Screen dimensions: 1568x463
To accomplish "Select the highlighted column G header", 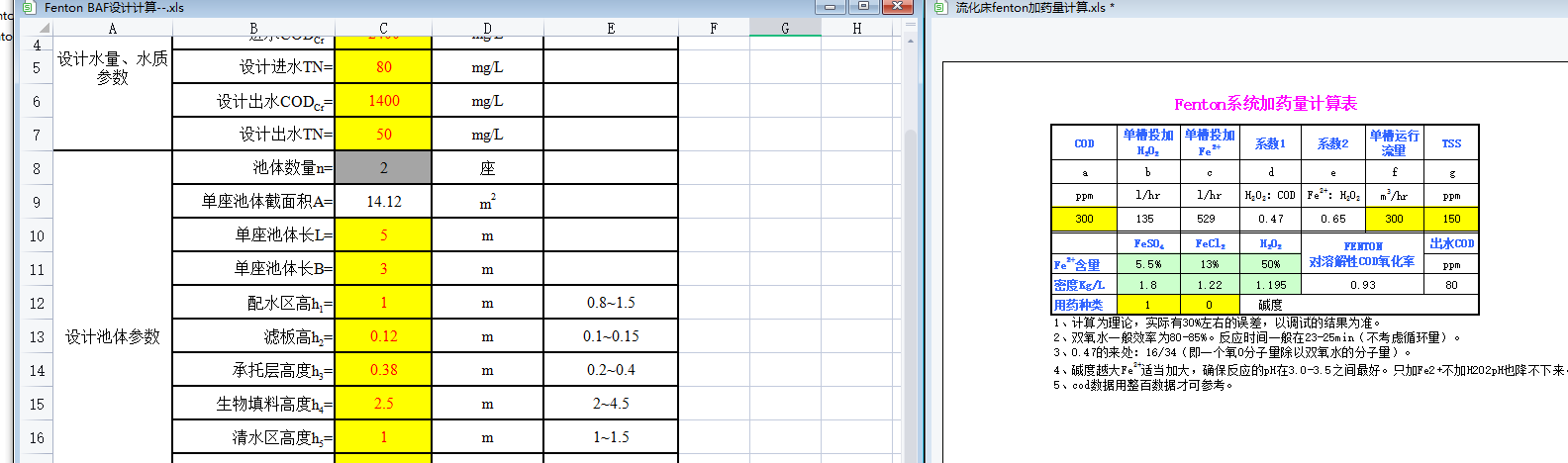I will click(785, 29).
